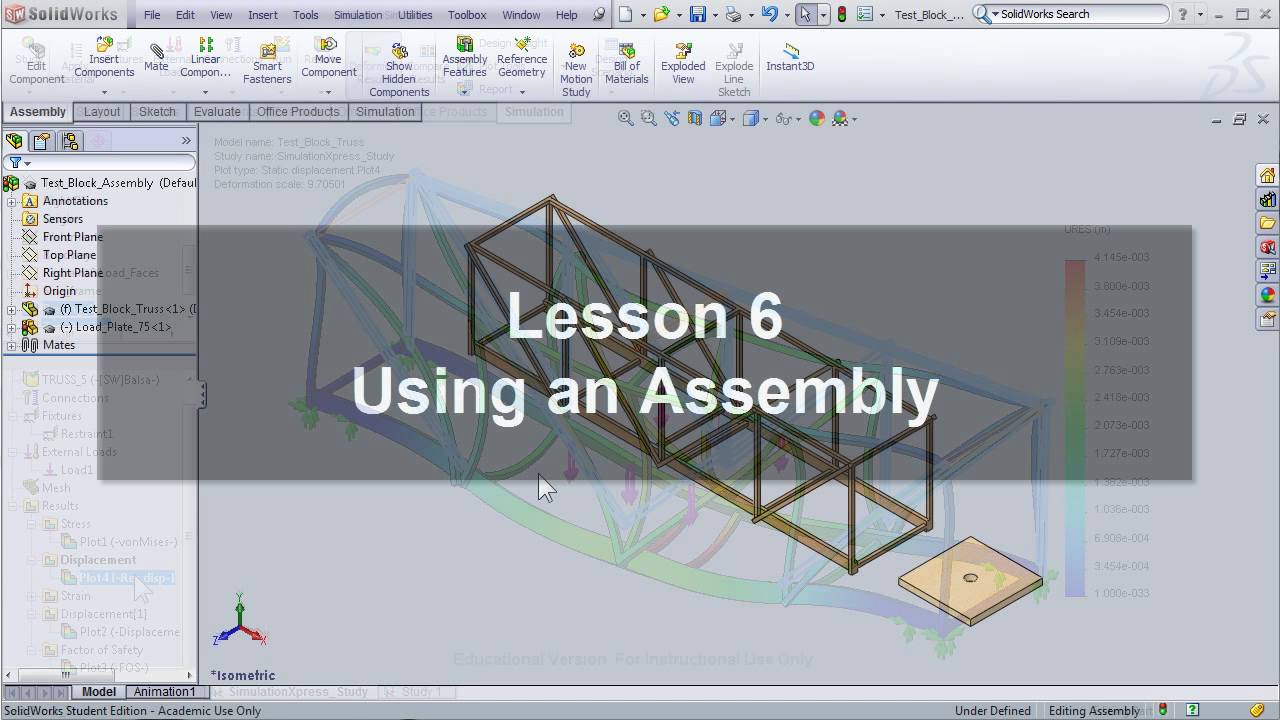
Task: Open Smart Fasteners tool
Action: coord(267,64)
